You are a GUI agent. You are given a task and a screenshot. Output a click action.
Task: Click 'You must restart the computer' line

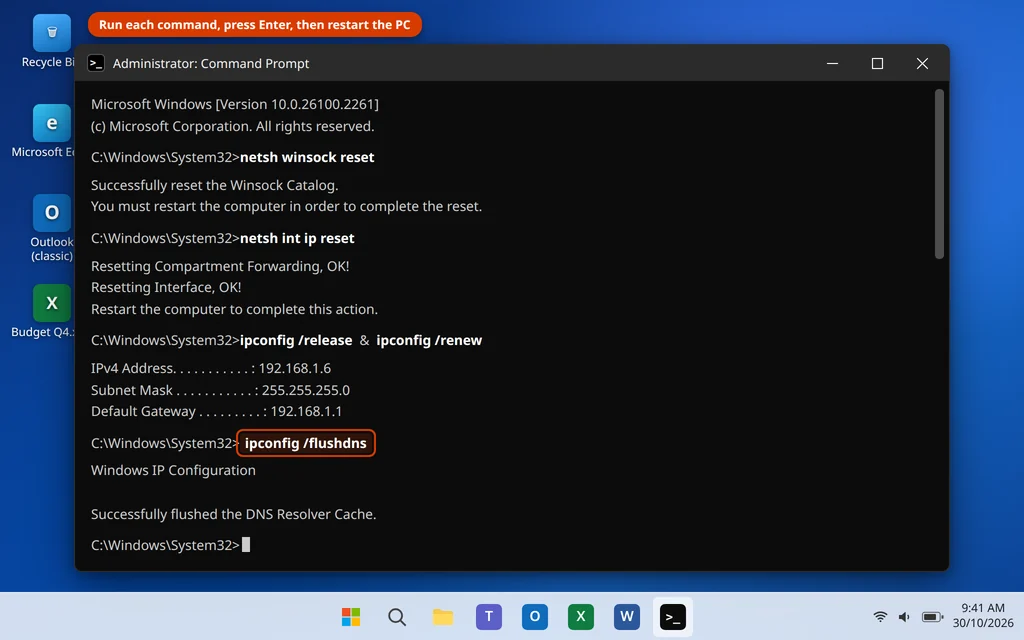286,206
